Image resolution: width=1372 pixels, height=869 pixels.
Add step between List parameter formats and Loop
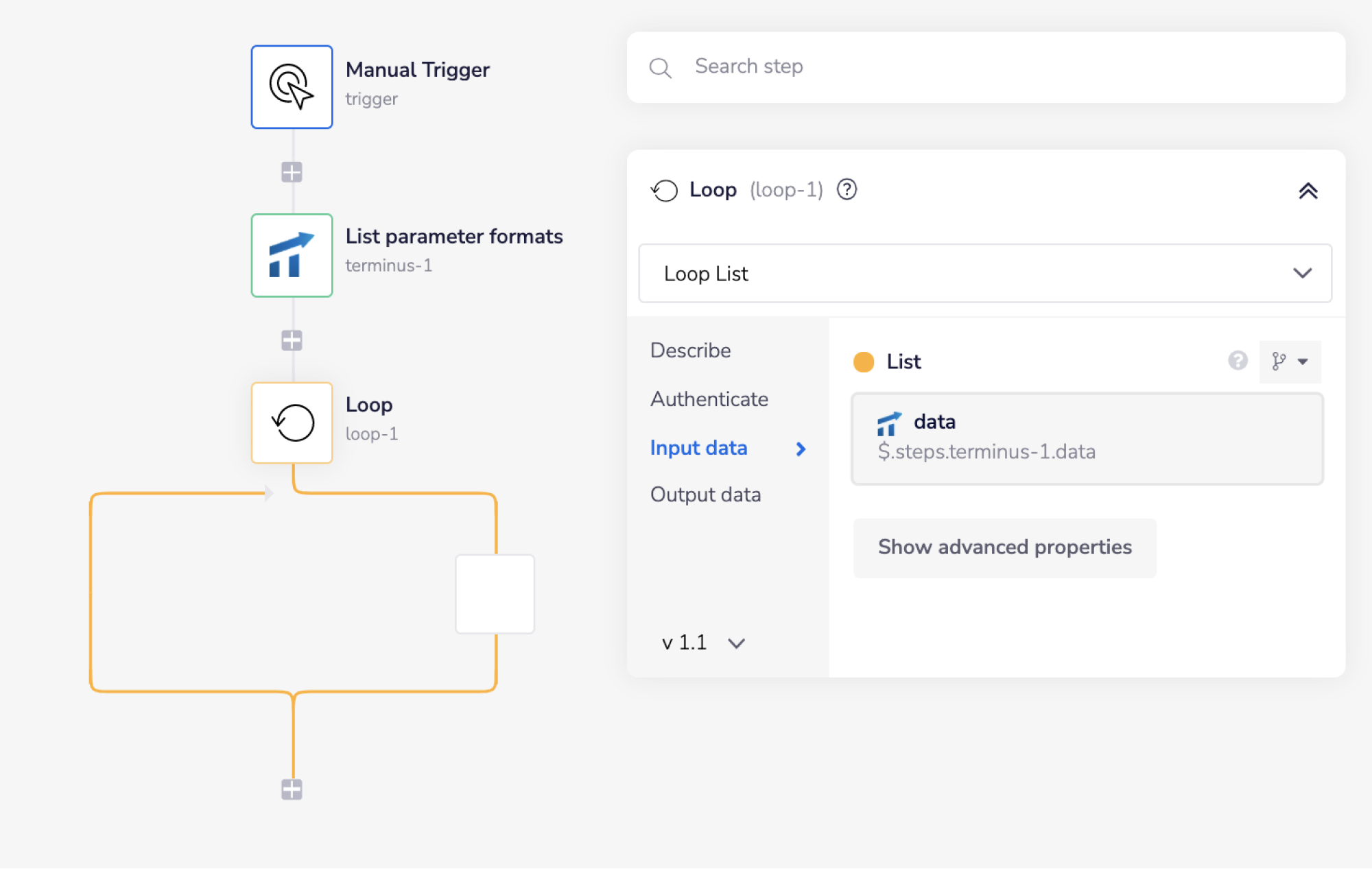[x=292, y=340]
